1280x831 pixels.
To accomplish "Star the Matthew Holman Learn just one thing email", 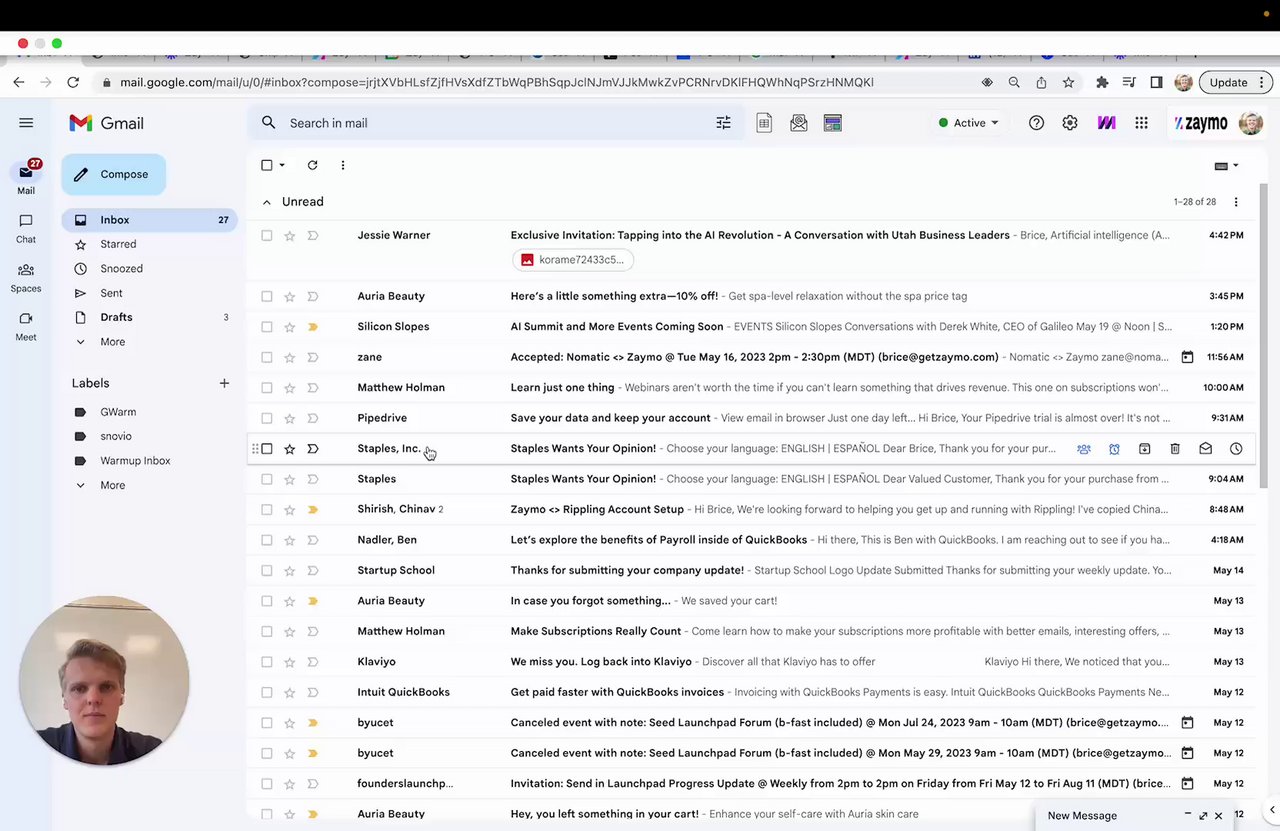I will point(289,387).
